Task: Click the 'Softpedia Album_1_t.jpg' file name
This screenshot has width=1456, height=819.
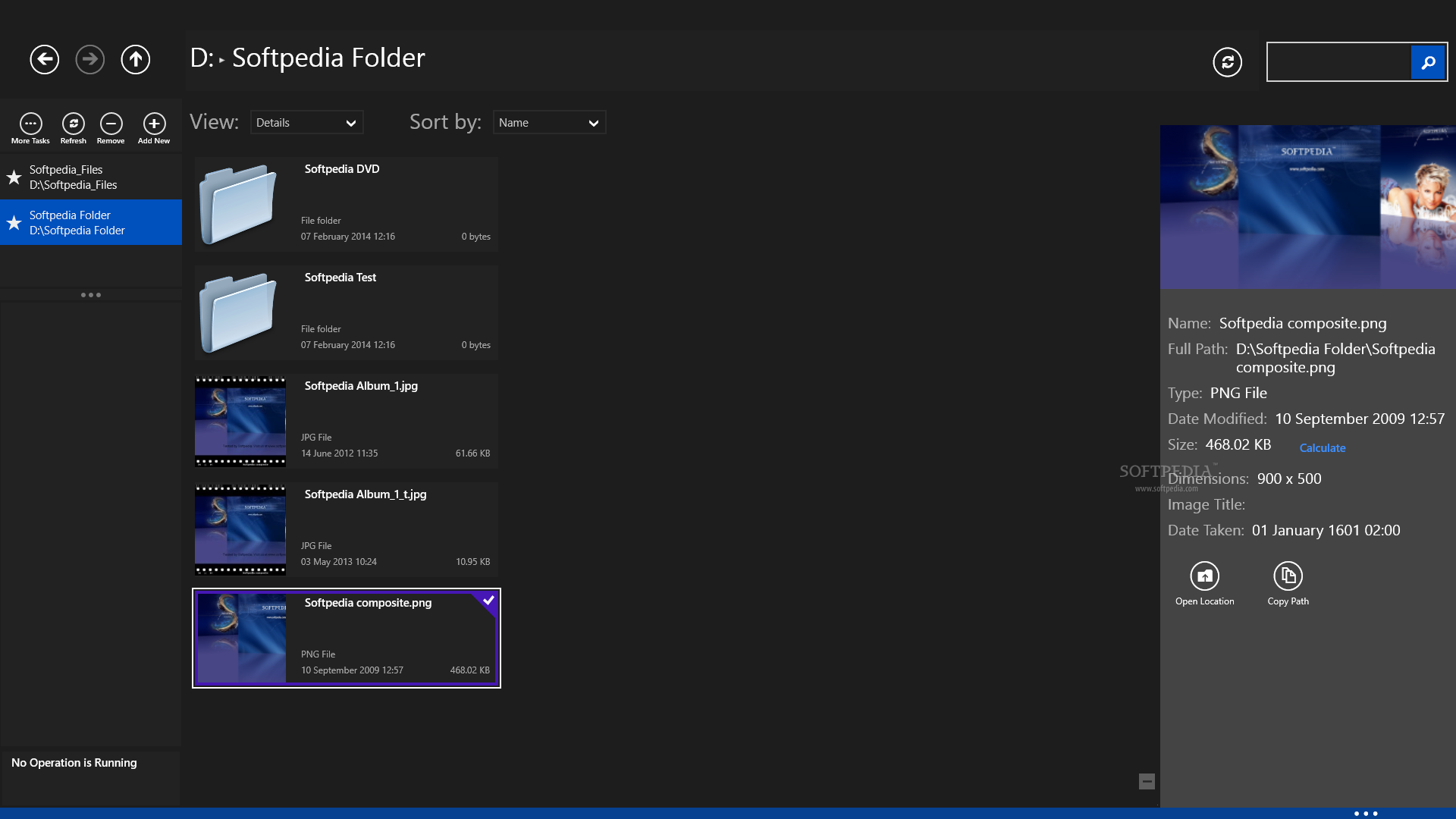Action: (366, 494)
